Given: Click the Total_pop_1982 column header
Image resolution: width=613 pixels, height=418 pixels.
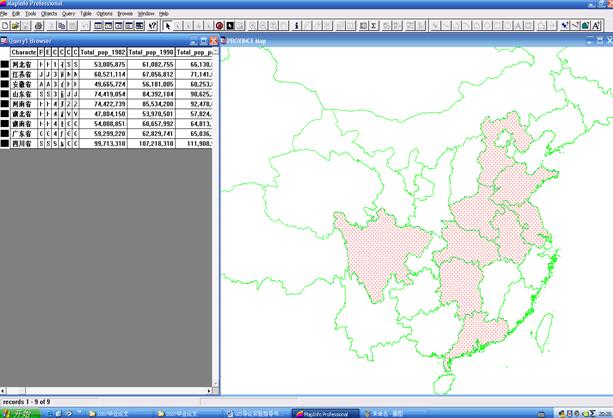Looking at the screenshot, I should [x=102, y=50].
